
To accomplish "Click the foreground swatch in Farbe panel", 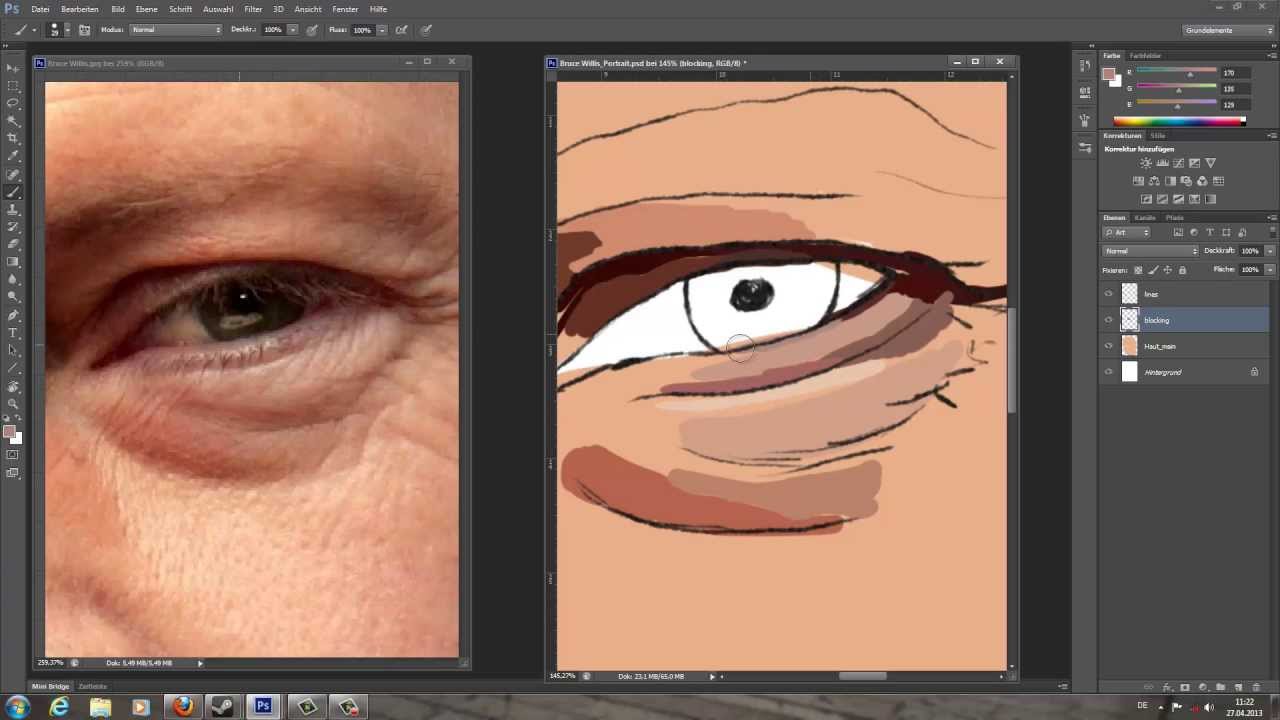I will point(1109,74).
